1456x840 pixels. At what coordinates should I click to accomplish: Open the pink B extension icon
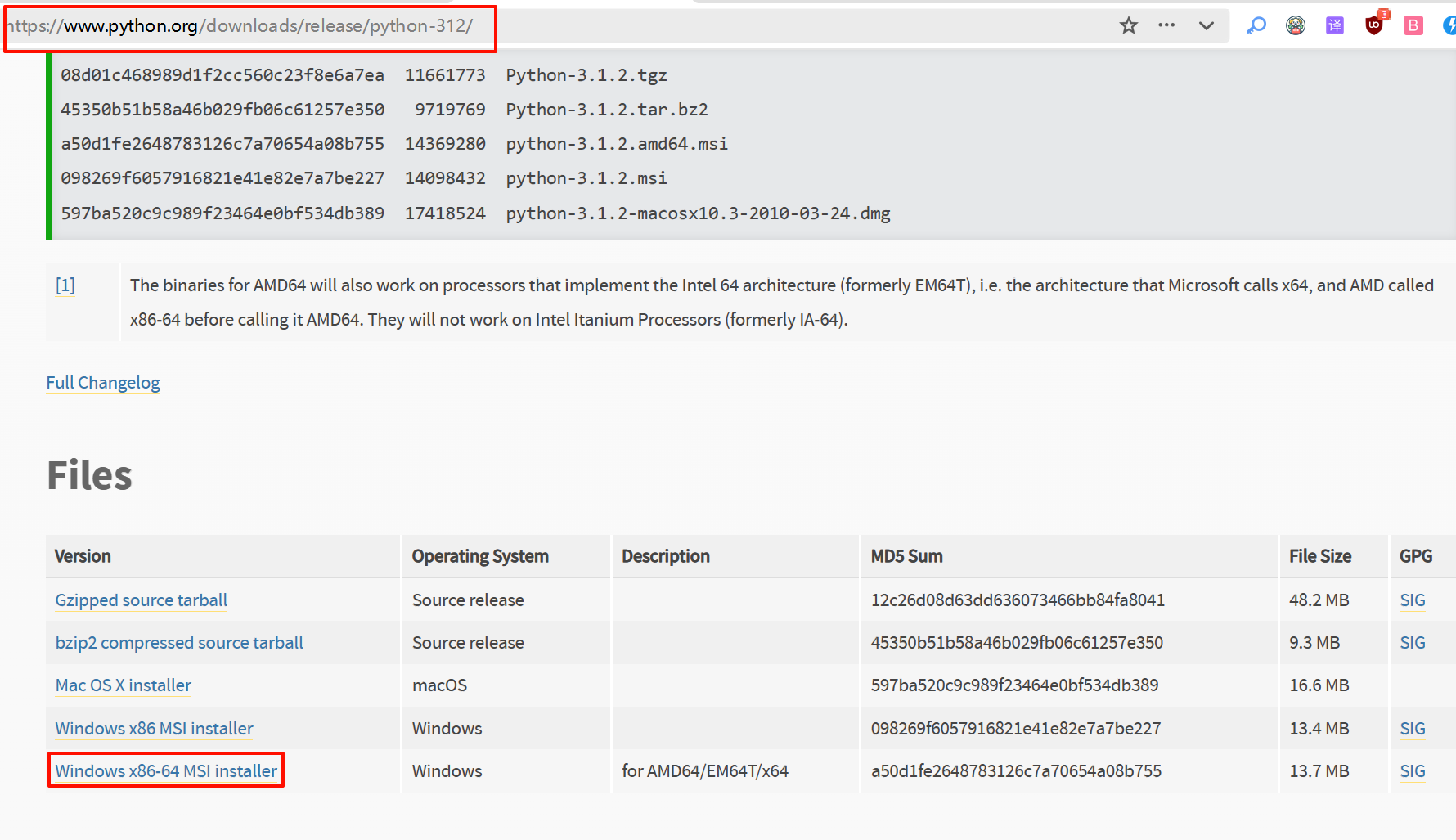(x=1413, y=25)
